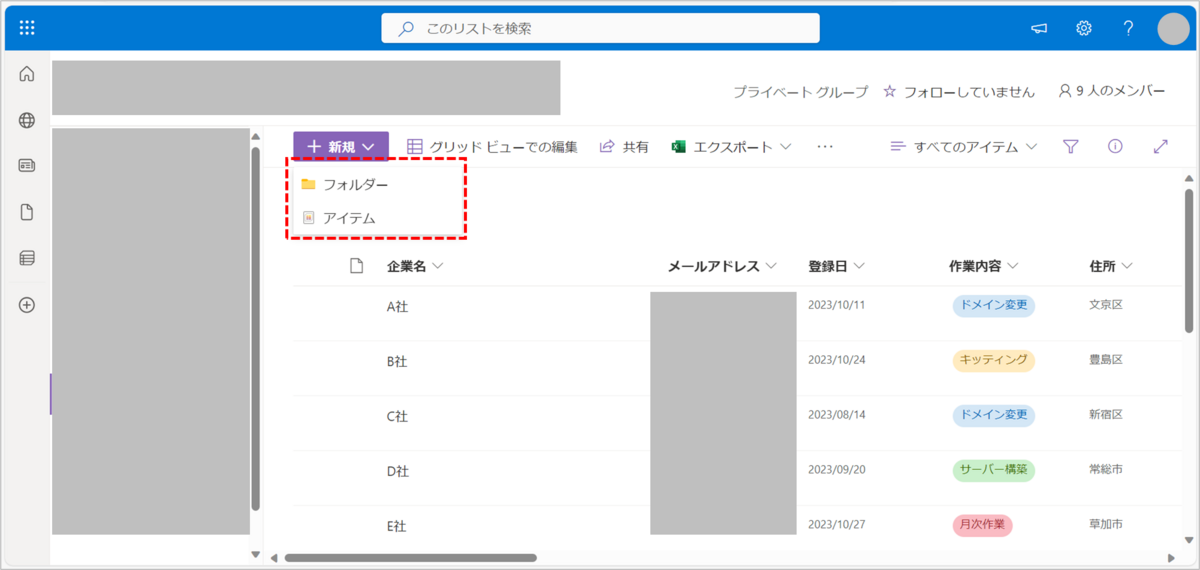The width and height of the screenshot is (1200, 570).
Task: Open the user account avatar
Action: pyautogui.click(x=1173, y=28)
